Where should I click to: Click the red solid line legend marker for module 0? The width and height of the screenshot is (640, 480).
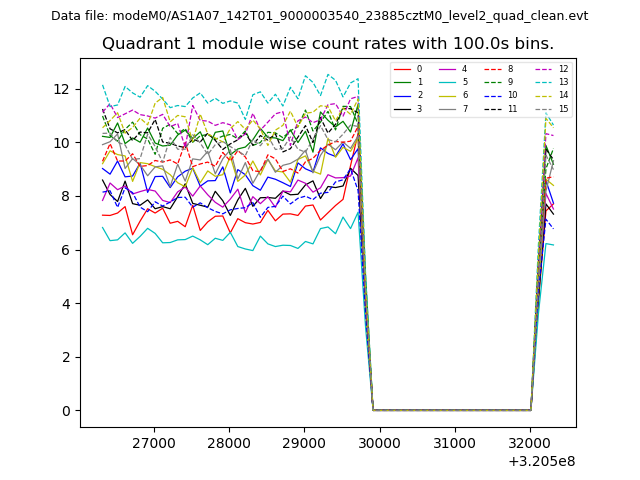point(402,69)
